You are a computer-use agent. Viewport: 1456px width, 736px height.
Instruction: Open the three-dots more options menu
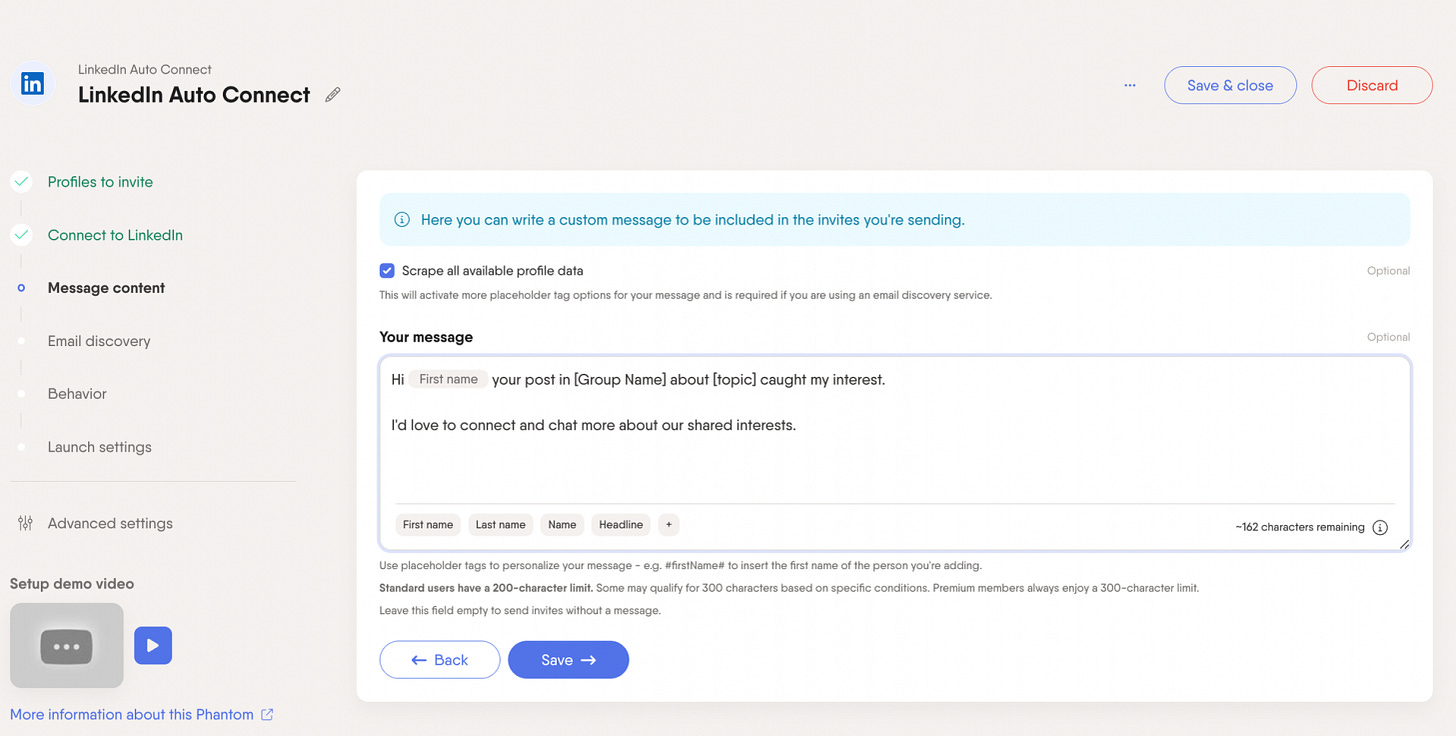coord(1130,85)
